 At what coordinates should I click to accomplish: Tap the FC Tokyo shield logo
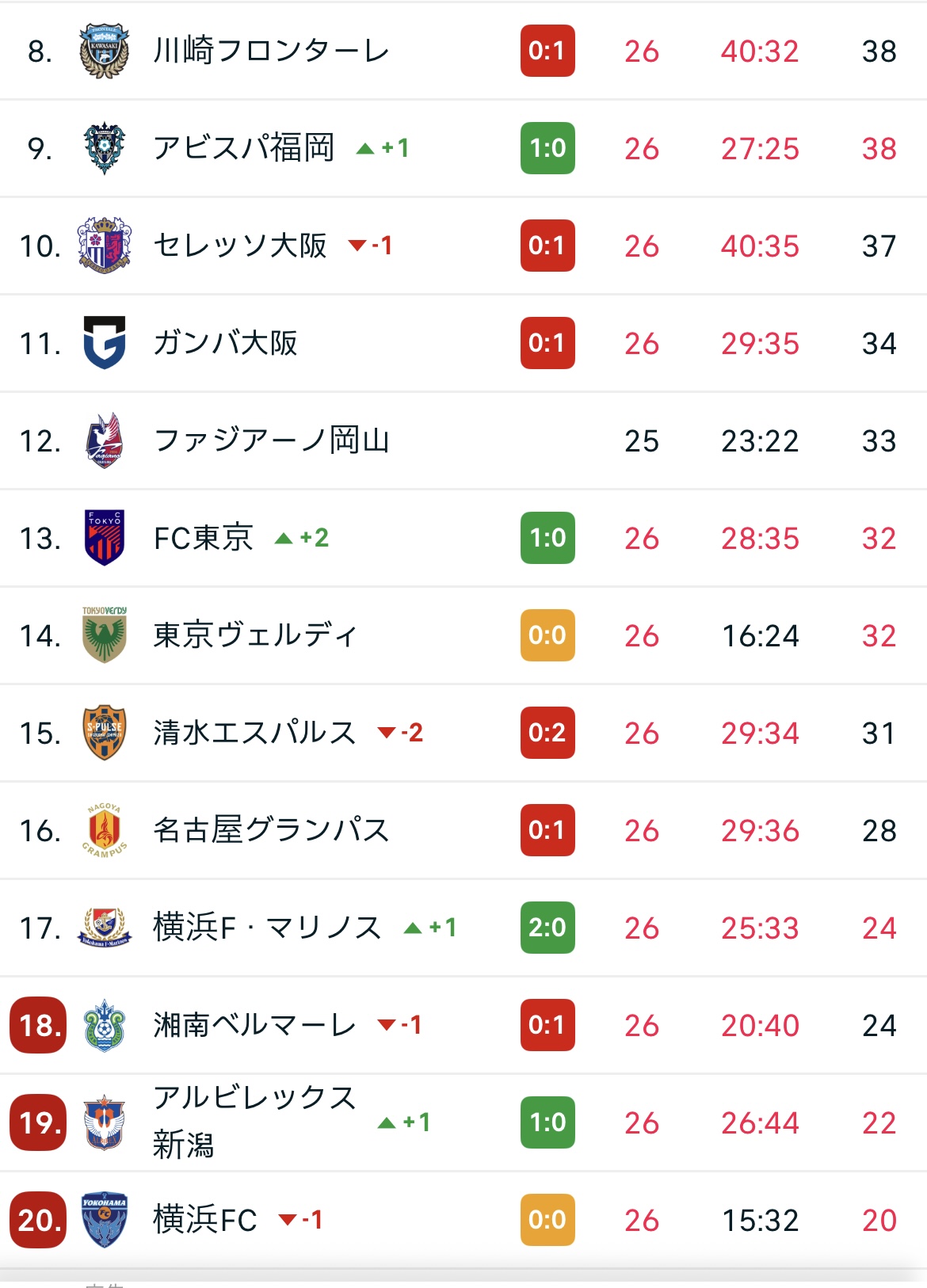coord(105,538)
